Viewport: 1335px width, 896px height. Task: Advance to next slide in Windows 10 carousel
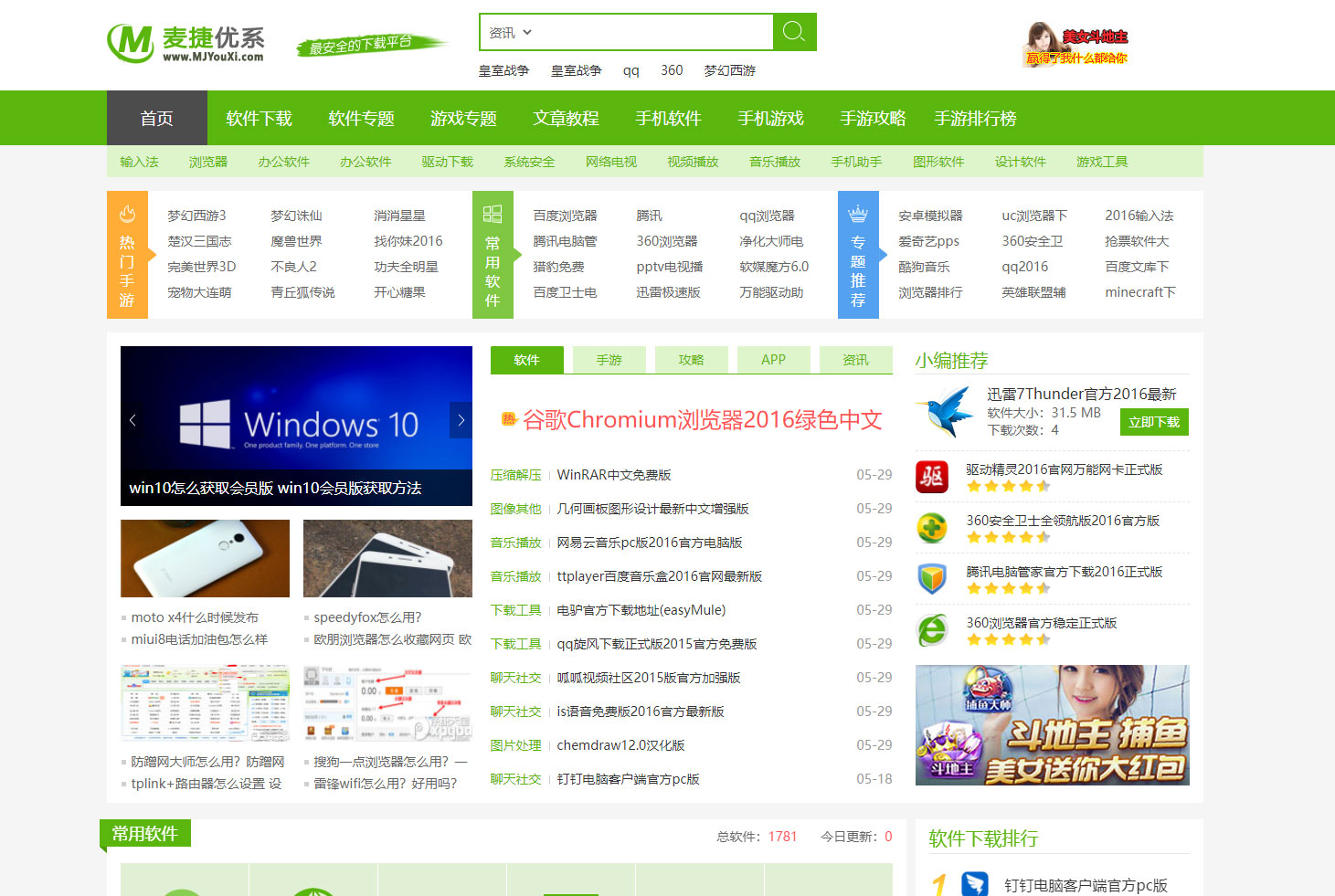click(461, 420)
